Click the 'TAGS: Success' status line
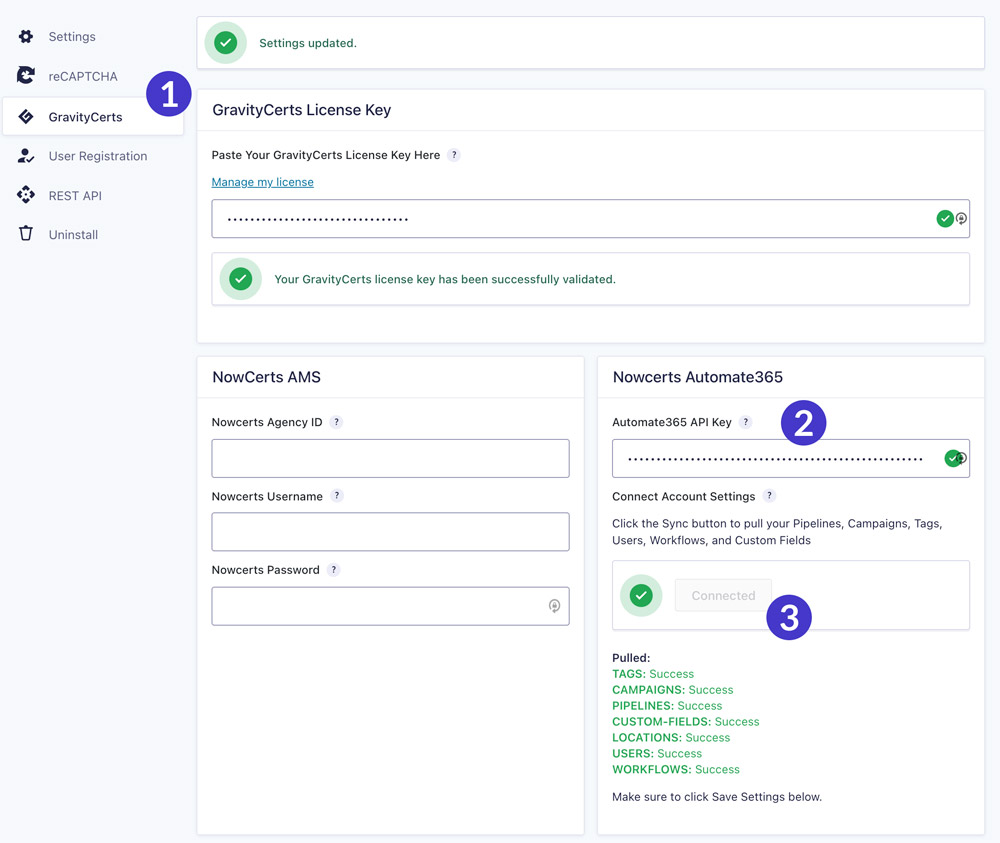This screenshot has width=1000, height=843. [653, 673]
